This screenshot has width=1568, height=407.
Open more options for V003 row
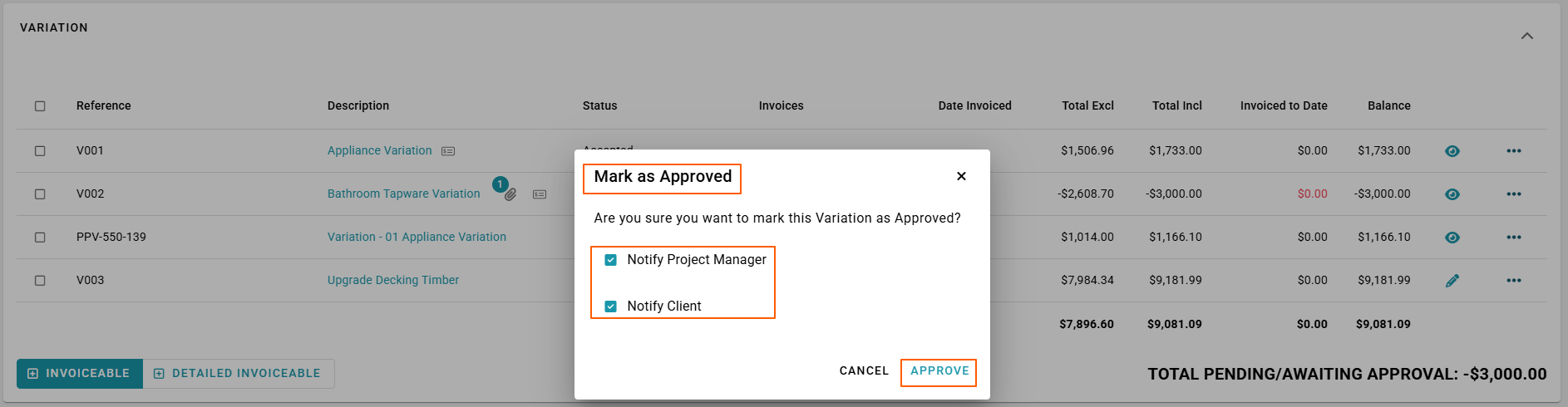[x=1514, y=281]
